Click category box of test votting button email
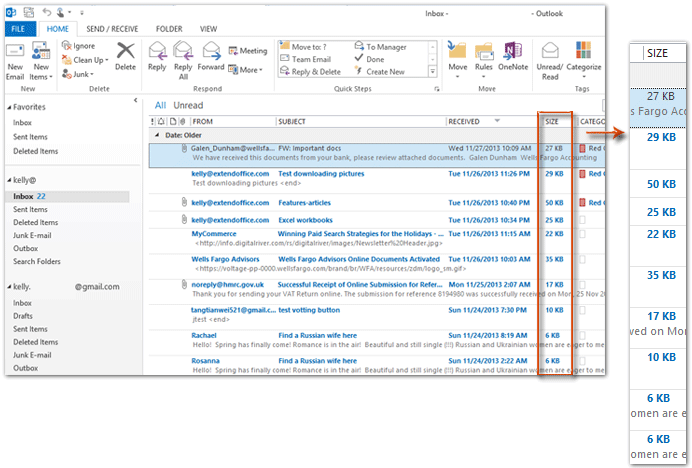The width and height of the screenshot is (692, 468). click(x=583, y=310)
